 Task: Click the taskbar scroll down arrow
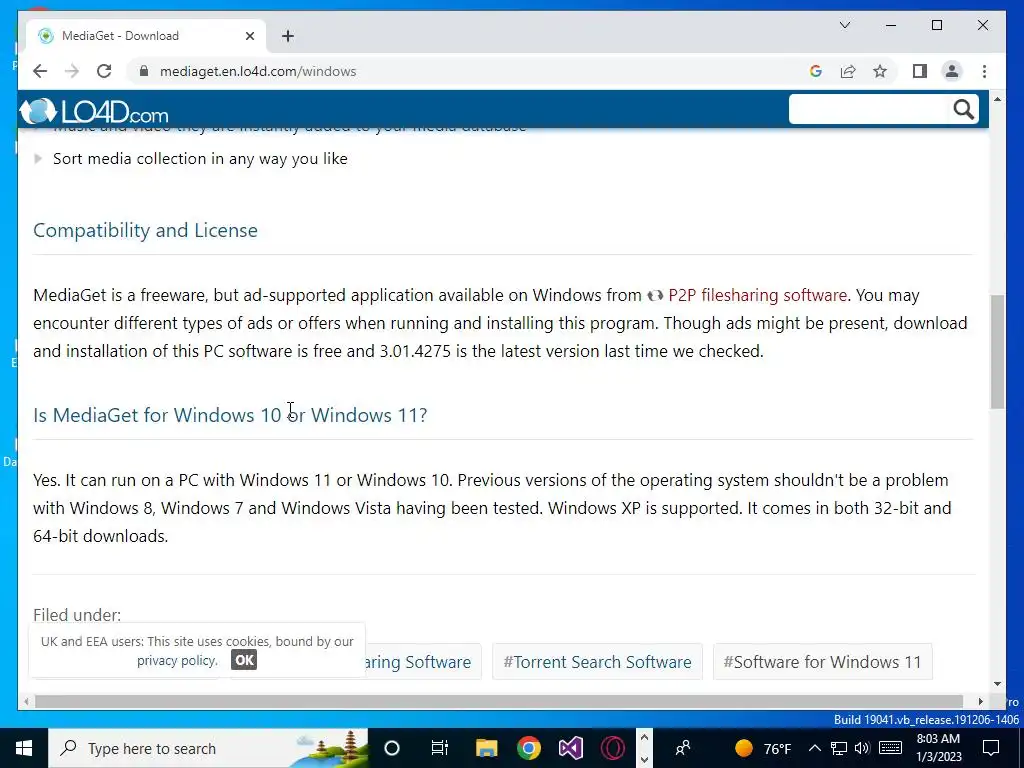[645, 759]
